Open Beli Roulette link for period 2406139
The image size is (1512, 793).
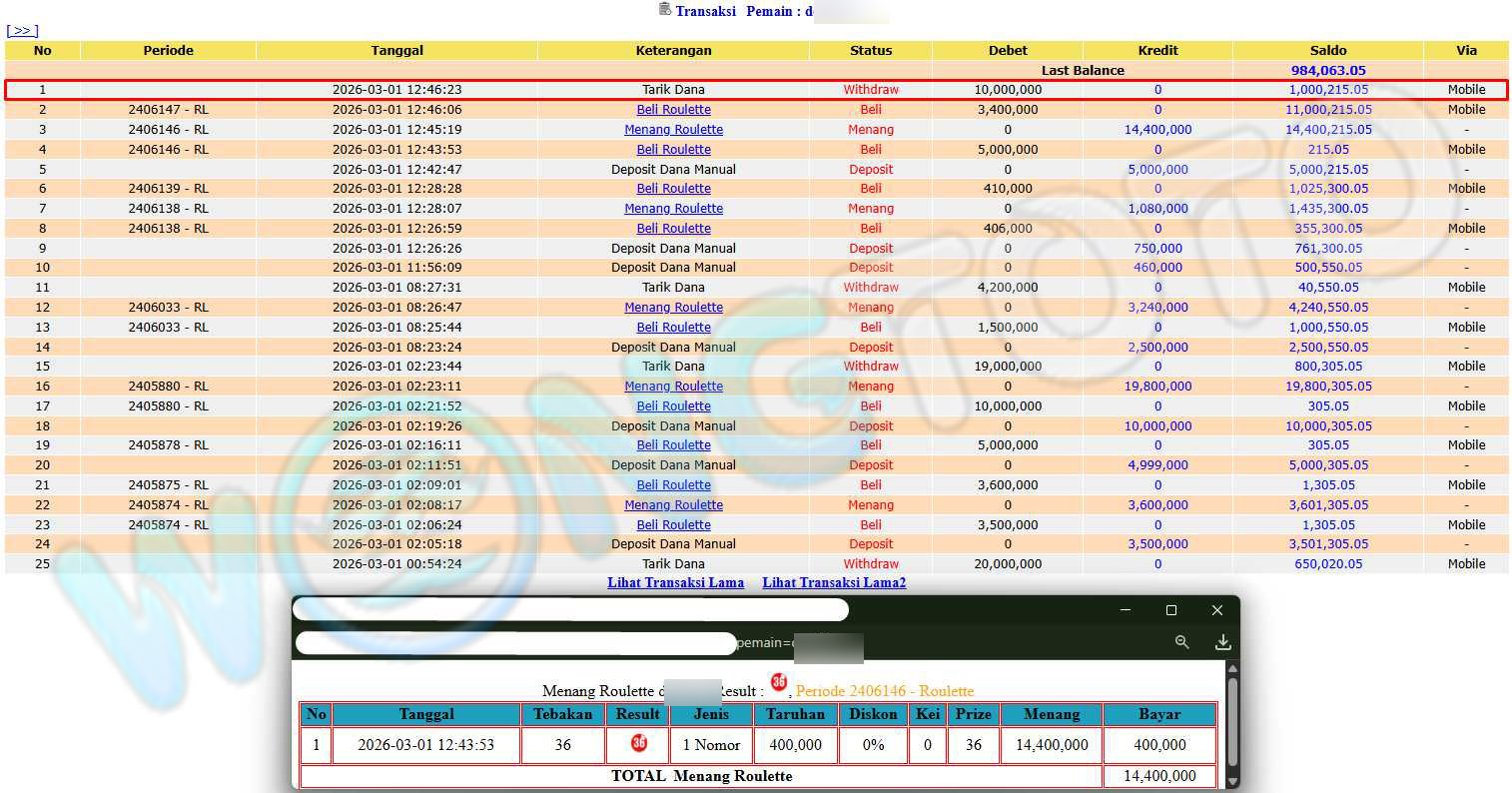click(673, 189)
